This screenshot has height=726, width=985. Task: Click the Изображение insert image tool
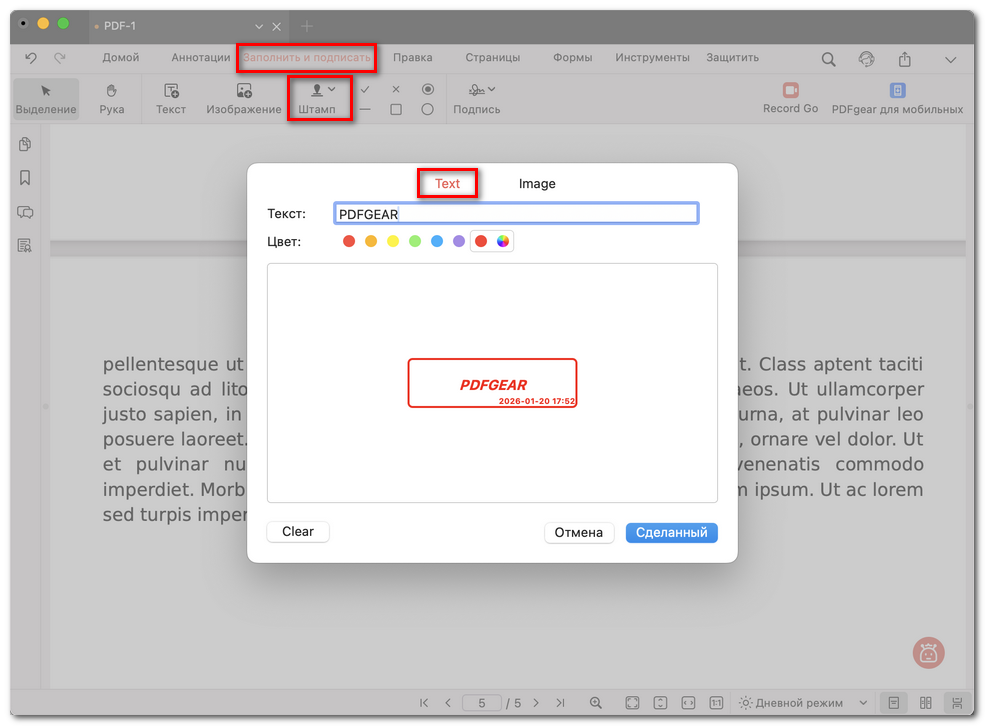coord(244,99)
